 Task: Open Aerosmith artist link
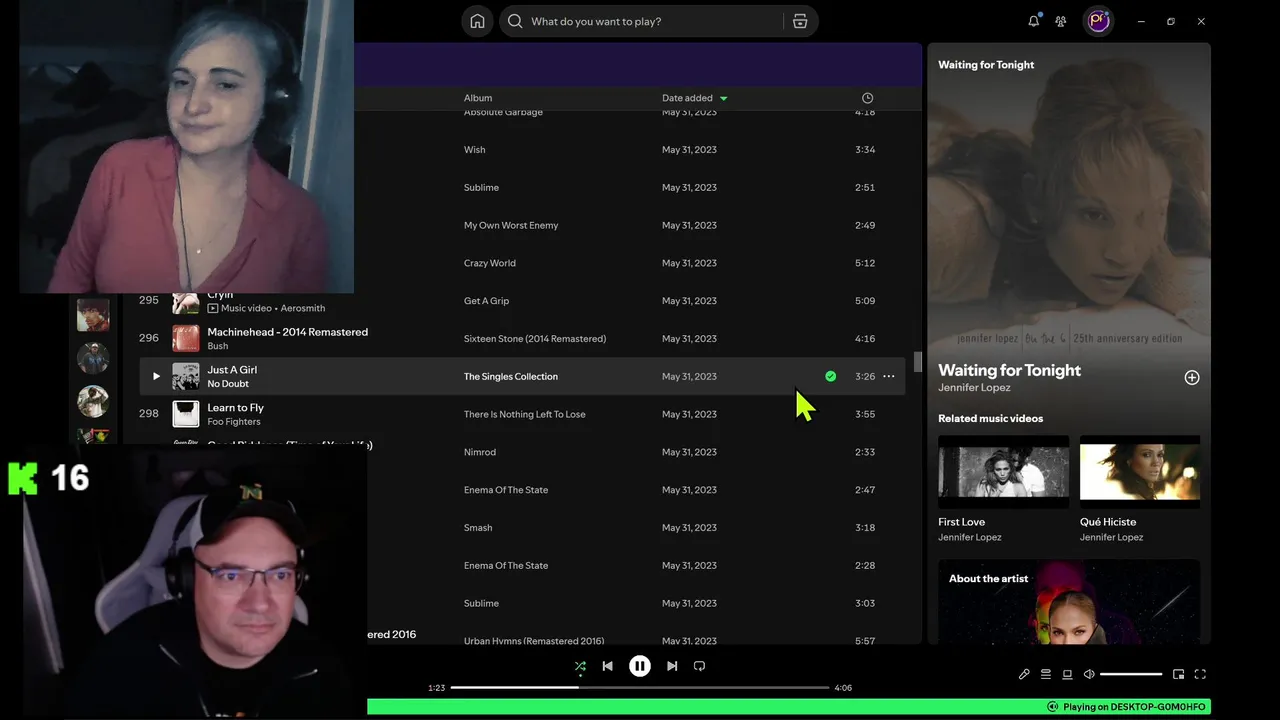(303, 308)
